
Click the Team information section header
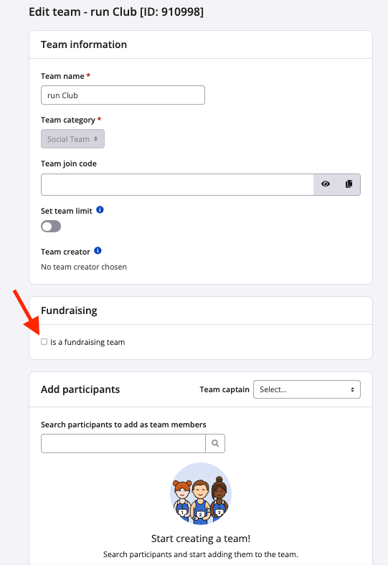[x=84, y=44]
